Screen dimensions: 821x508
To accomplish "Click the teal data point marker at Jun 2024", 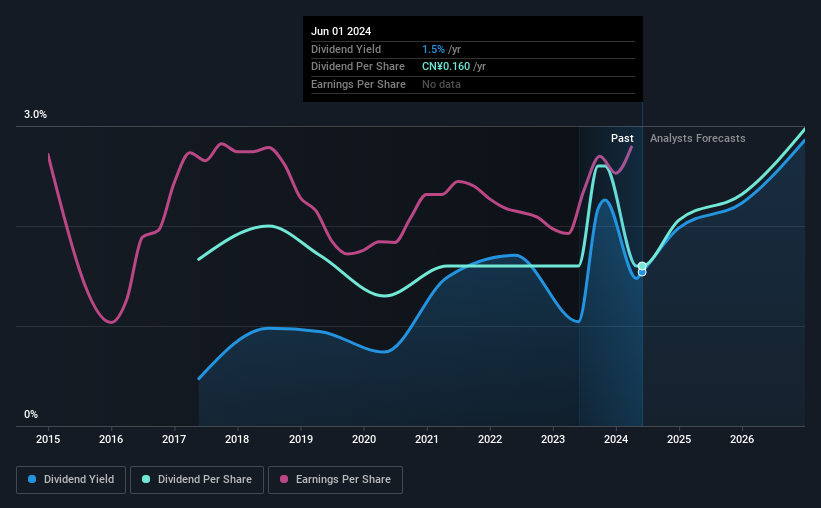I will pos(642,266).
